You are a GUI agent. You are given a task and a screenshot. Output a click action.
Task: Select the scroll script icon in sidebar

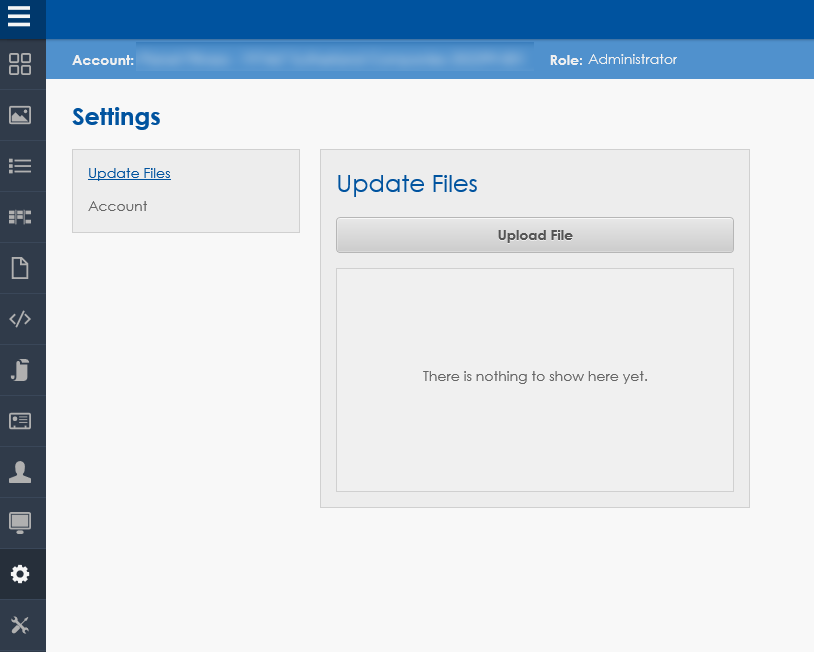[x=20, y=370]
